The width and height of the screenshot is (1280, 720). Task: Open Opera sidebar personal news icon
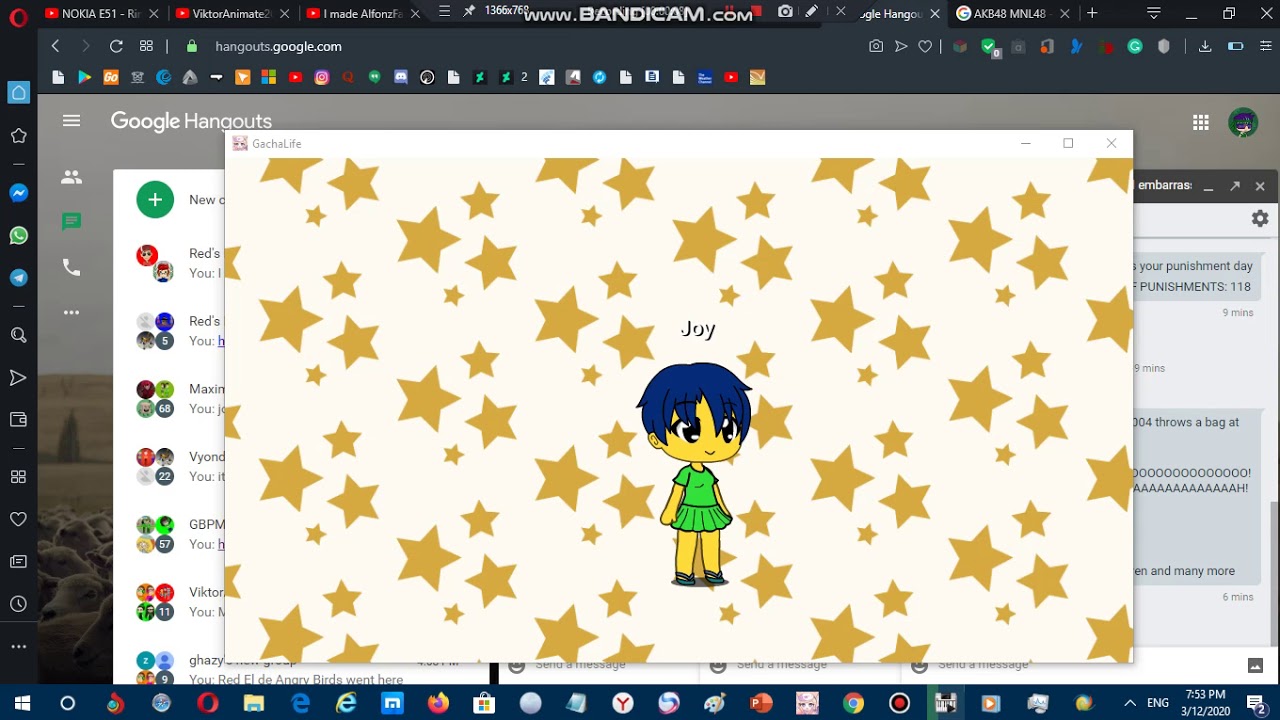click(x=18, y=562)
